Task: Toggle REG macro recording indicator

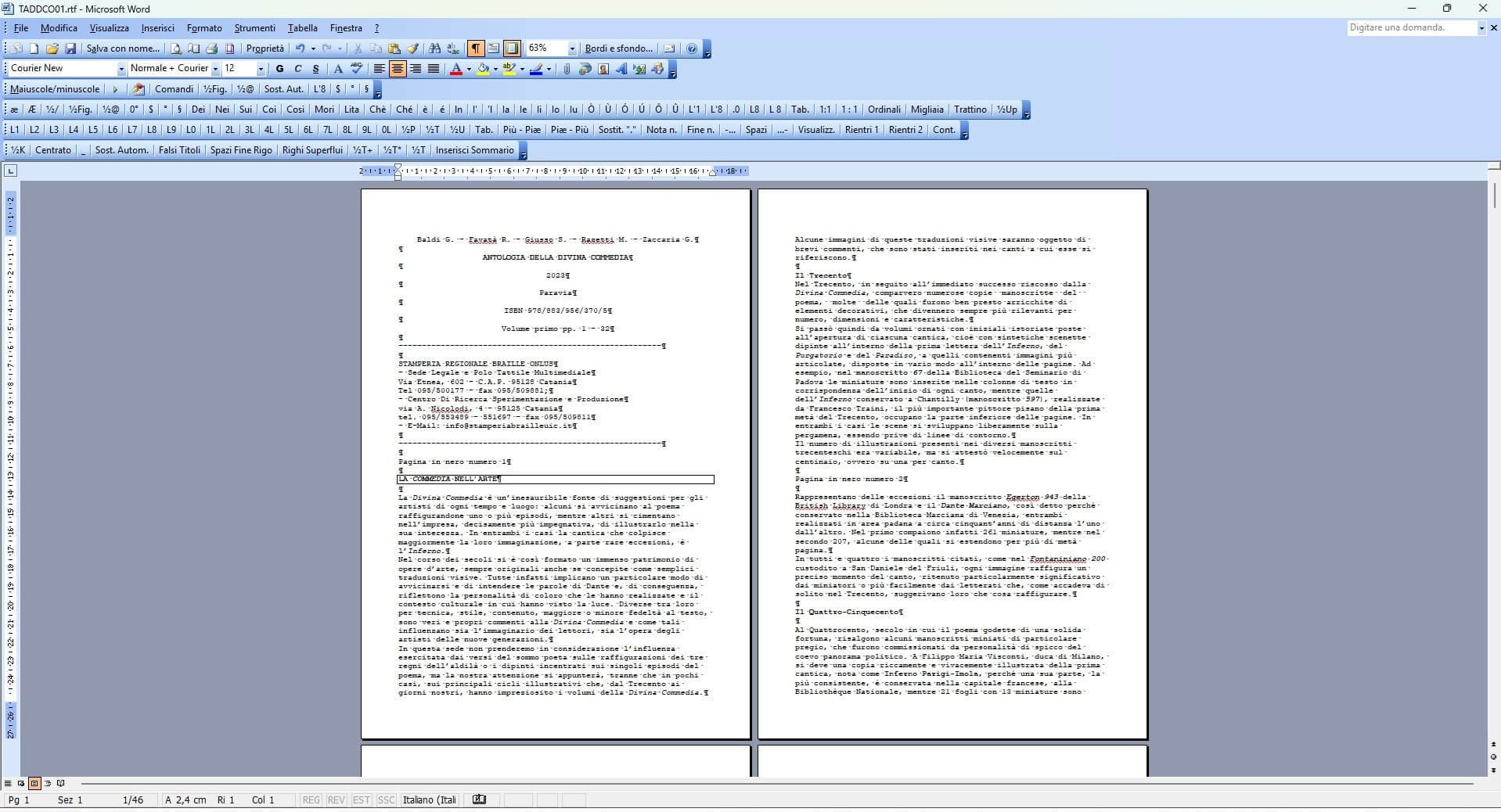Action: coord(311,799)
